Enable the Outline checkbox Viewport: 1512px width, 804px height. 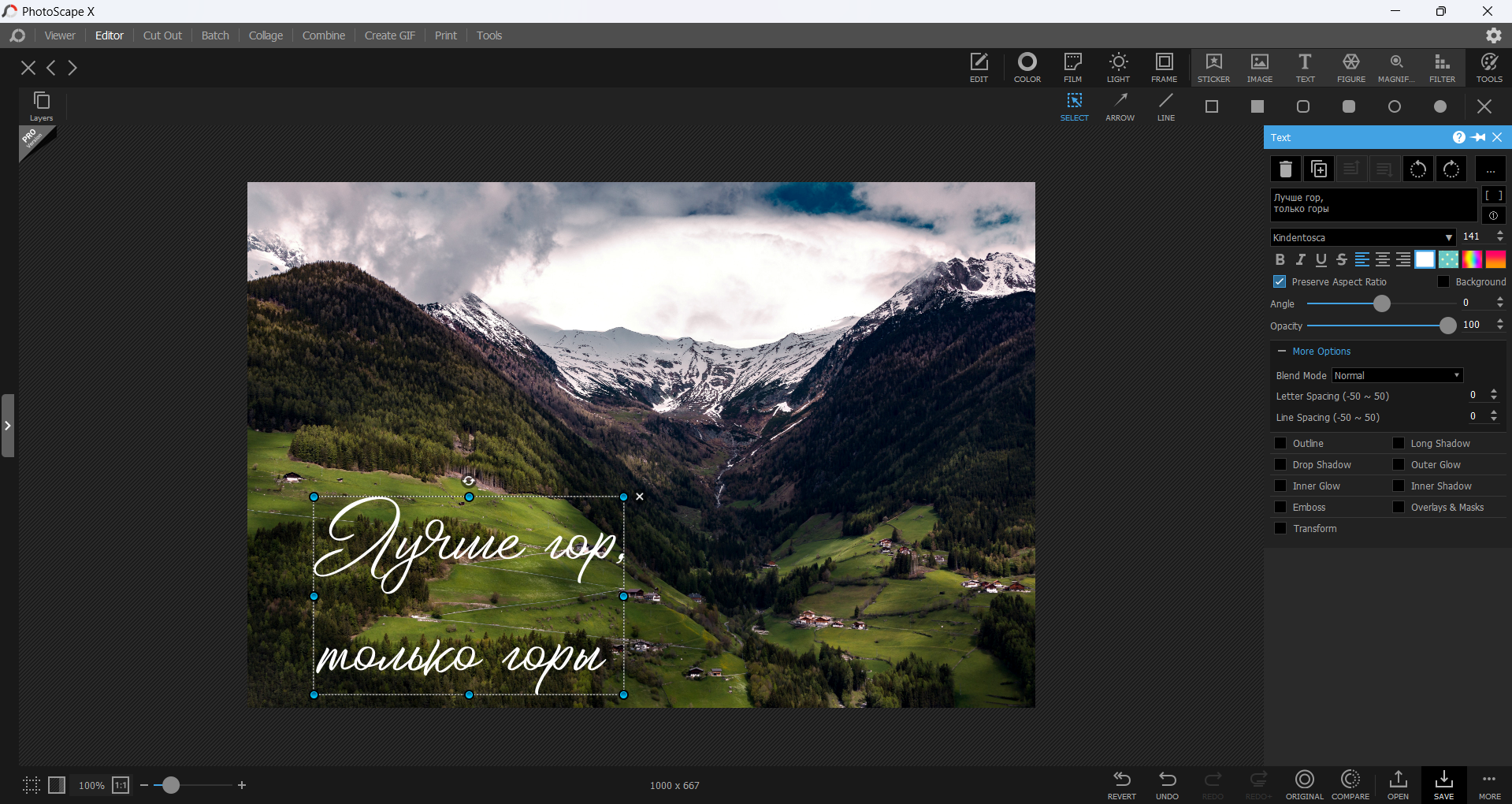point(1281,444)
